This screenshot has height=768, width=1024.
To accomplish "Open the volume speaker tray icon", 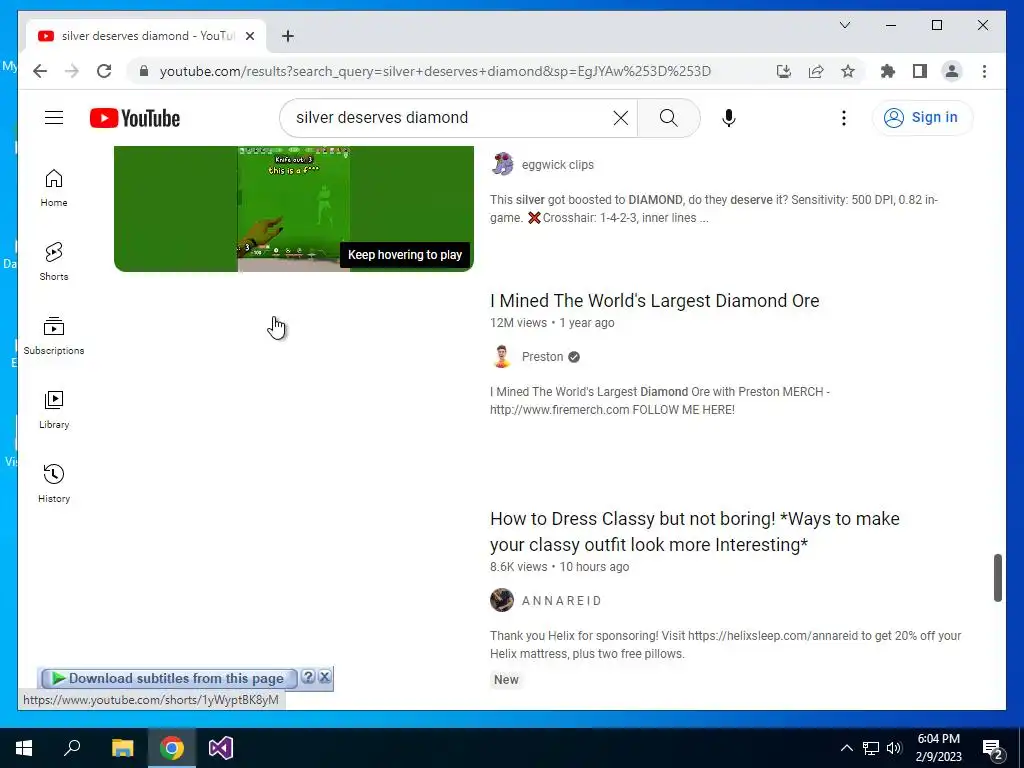I will point(894,748).
